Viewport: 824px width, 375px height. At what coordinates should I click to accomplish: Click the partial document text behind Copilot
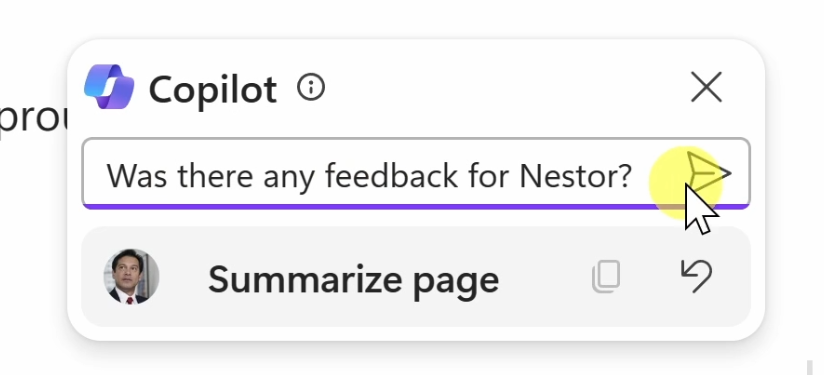[33, 119]
